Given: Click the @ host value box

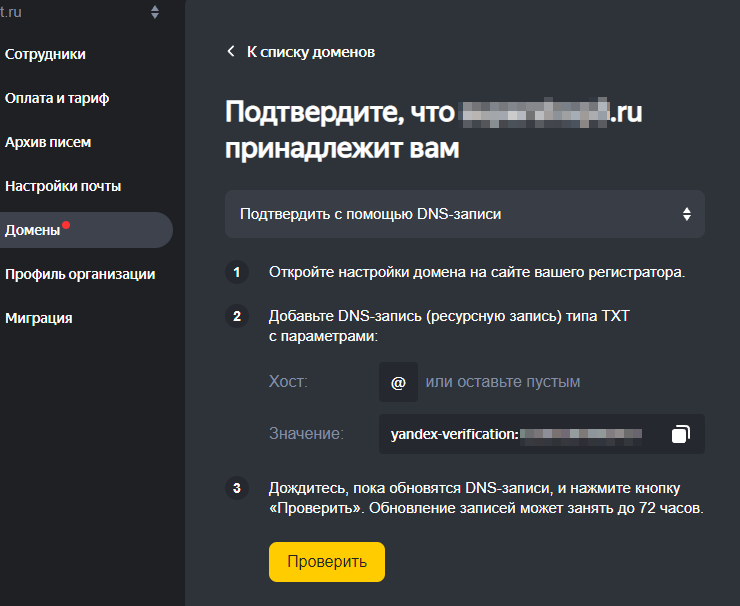Looking at the screenshot, I should [398, 382].
